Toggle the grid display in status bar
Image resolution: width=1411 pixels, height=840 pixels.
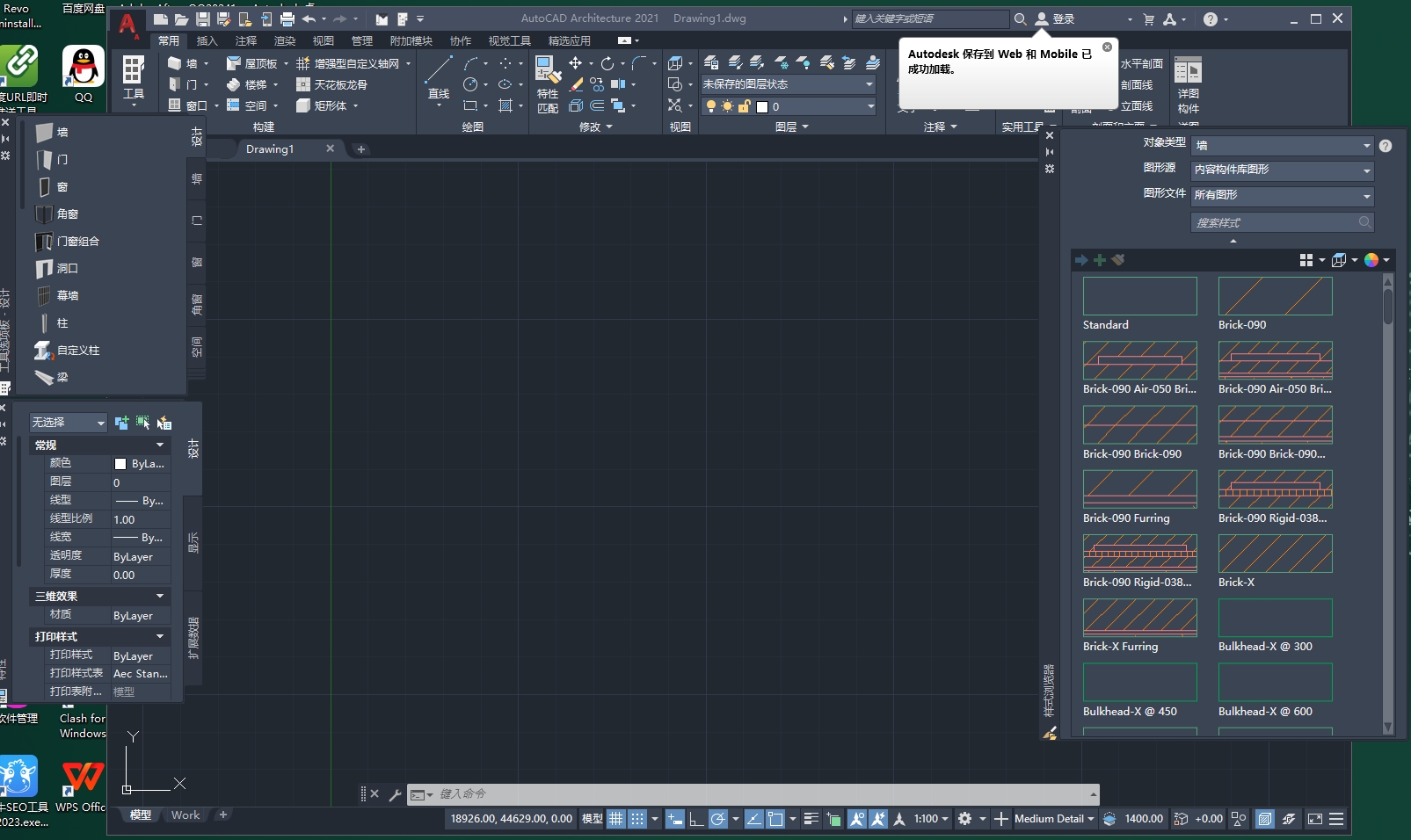[x=615, y=819]
